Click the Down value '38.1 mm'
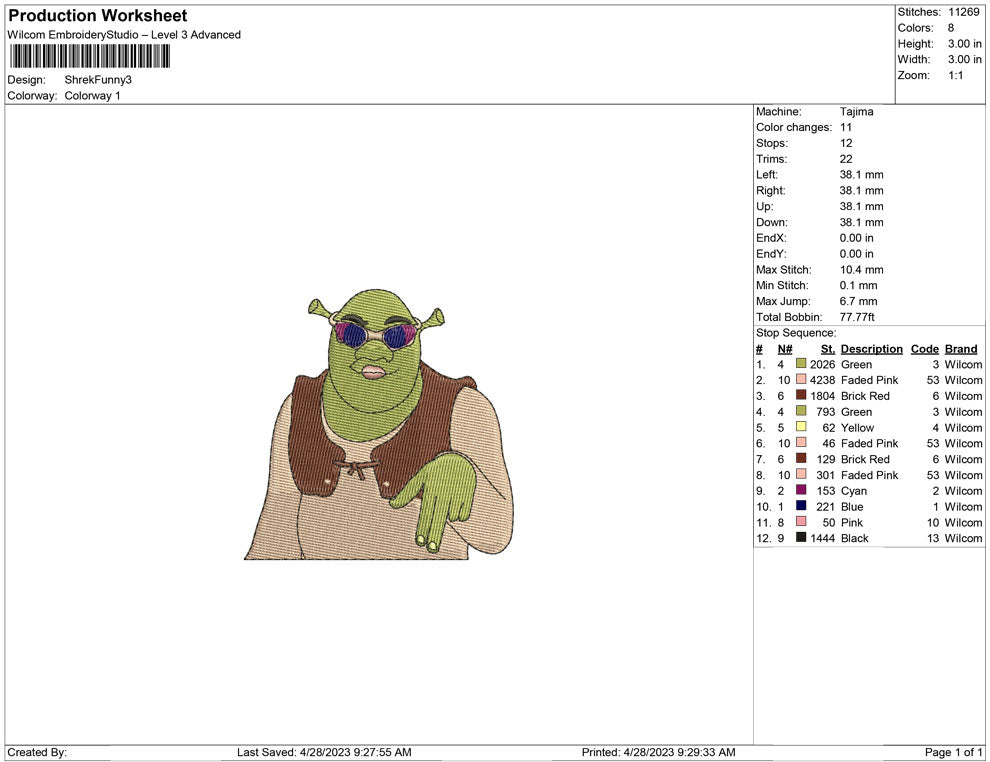 (x=861, y=222)
